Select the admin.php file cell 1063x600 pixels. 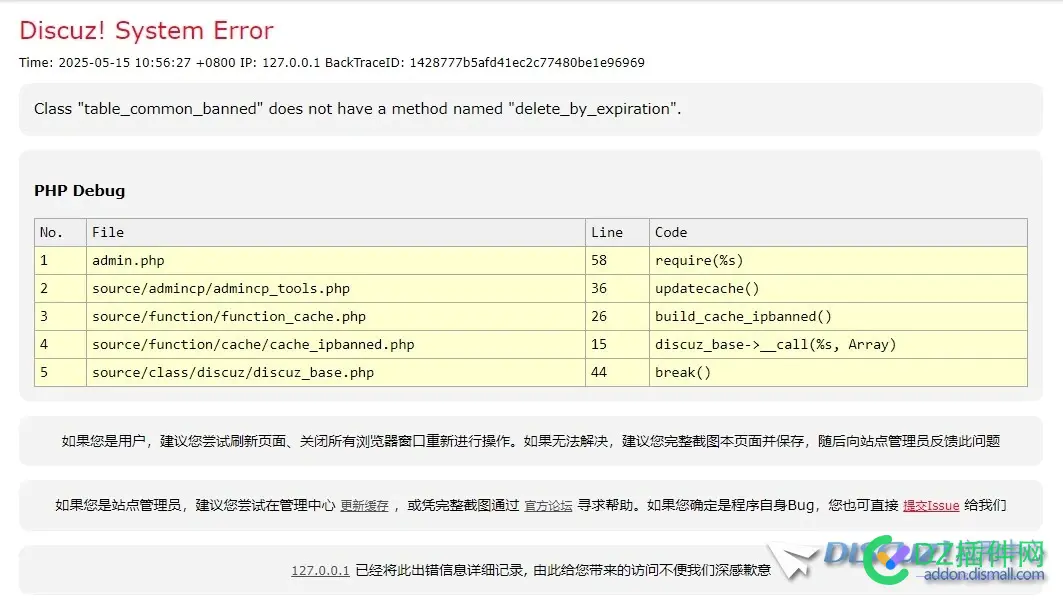point(128,261)
